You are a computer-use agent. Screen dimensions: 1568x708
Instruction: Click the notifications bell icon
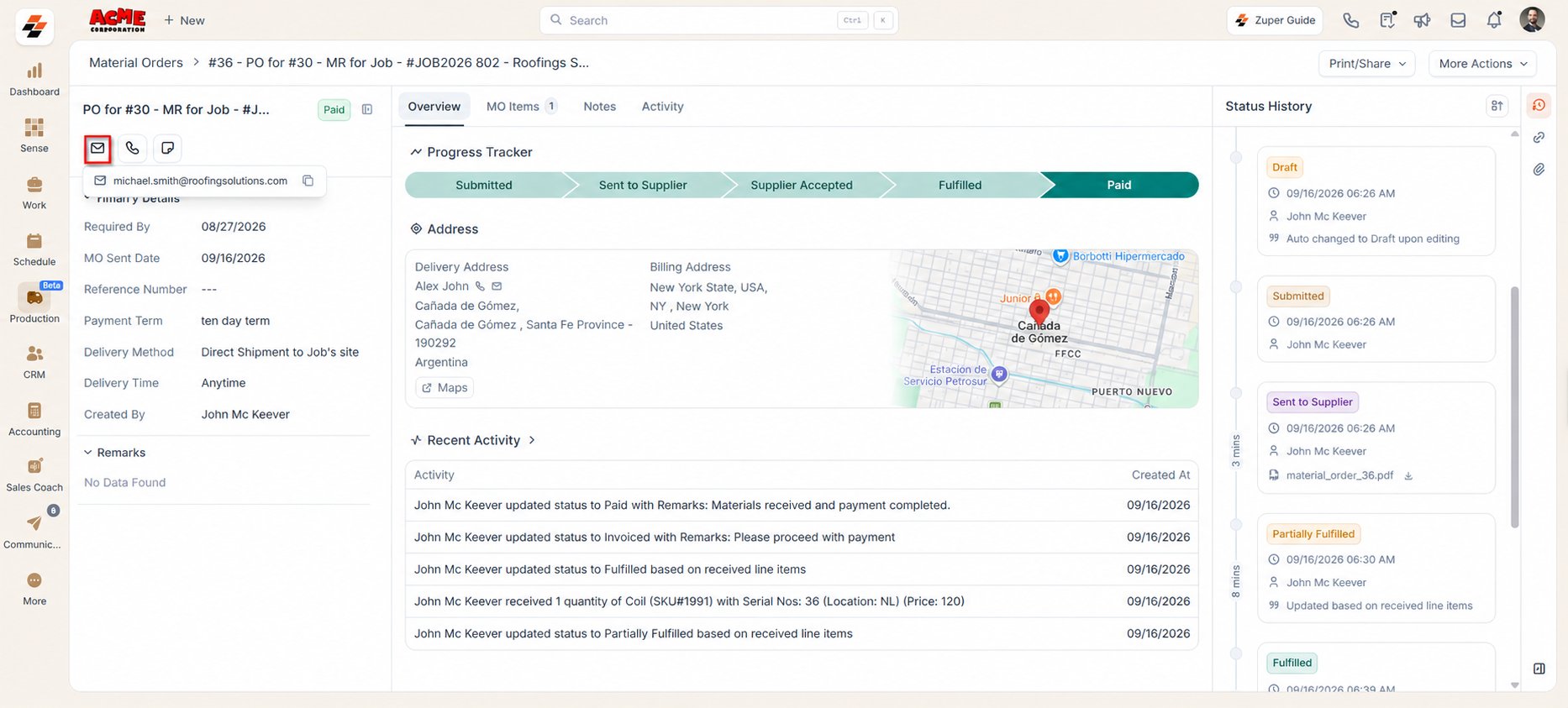(x=1494, y=20)
